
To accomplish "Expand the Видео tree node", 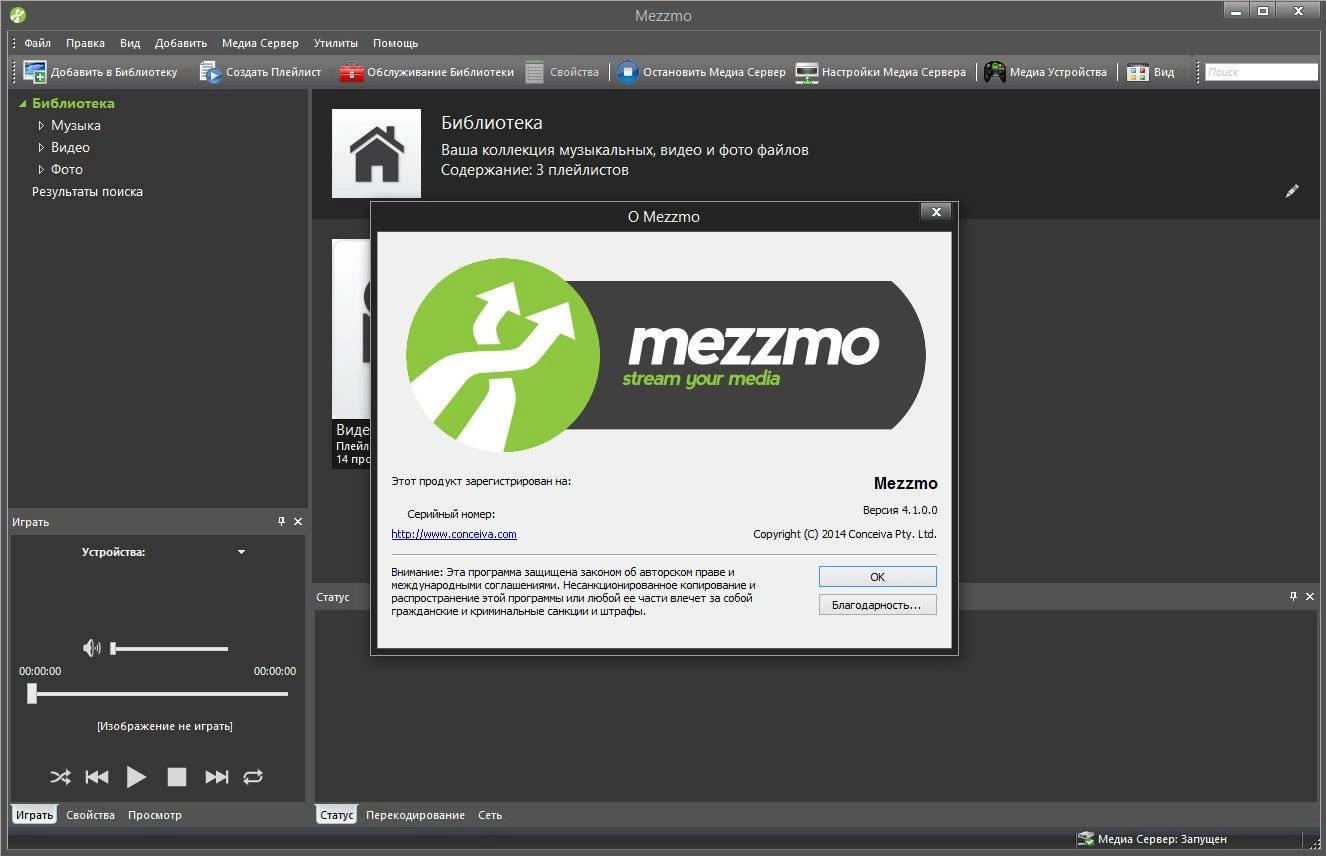I will (x=41, y=147).
